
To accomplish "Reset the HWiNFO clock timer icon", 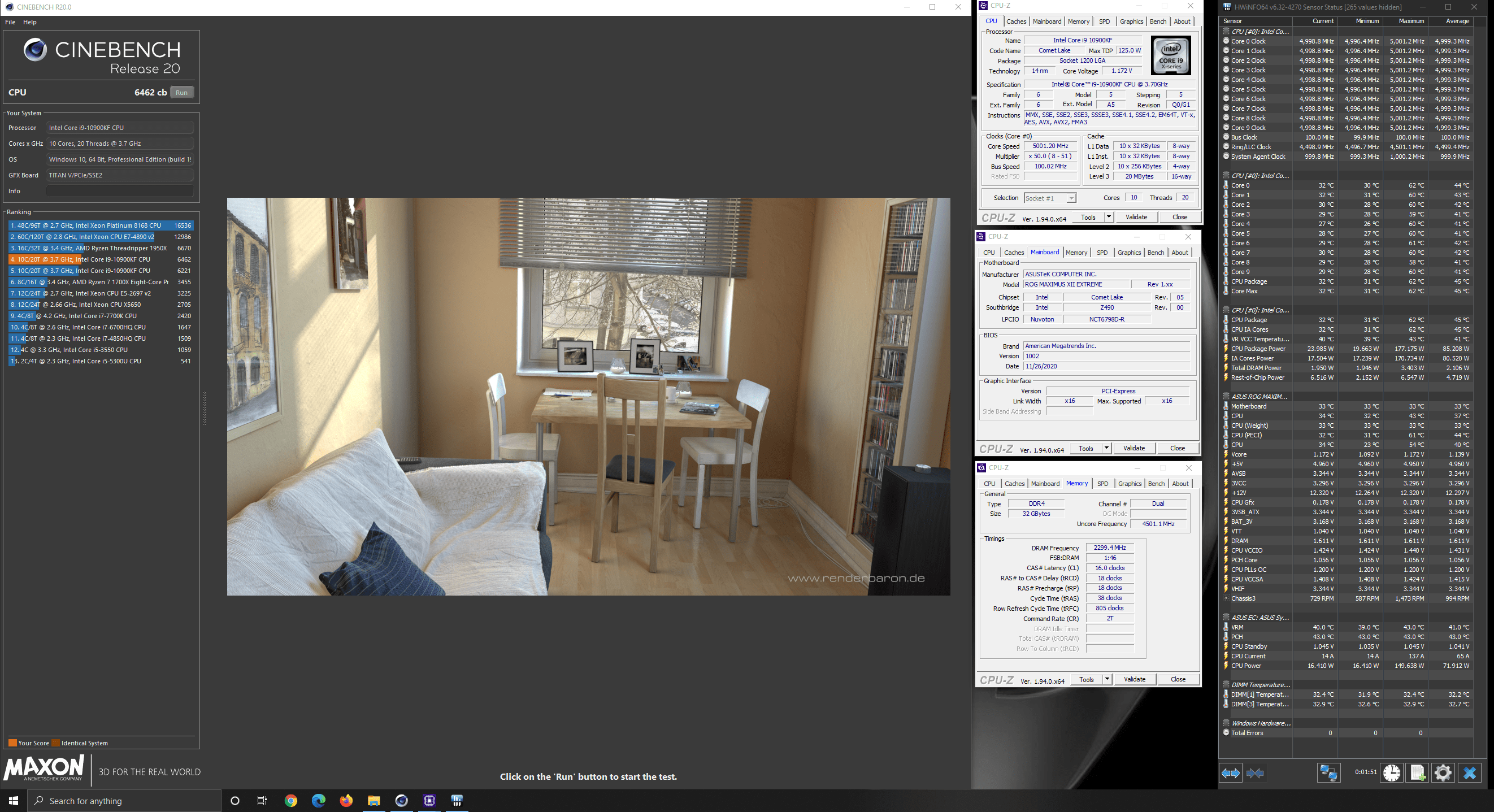I will point(1391,773).
